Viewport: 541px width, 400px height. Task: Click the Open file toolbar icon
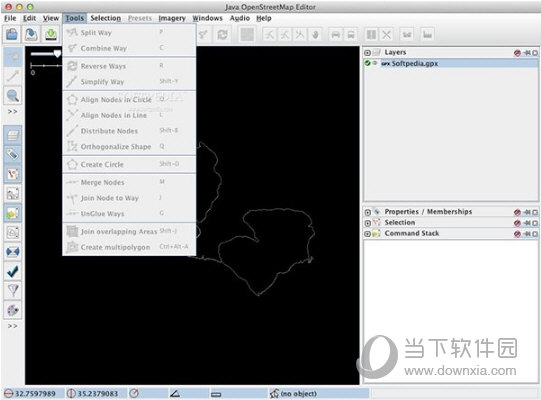[12, 35]
